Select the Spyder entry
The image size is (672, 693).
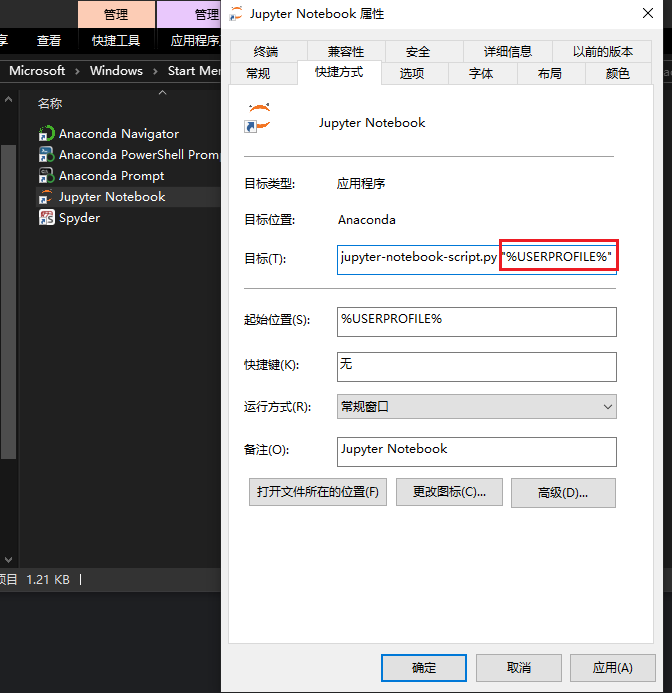[80, 217]
